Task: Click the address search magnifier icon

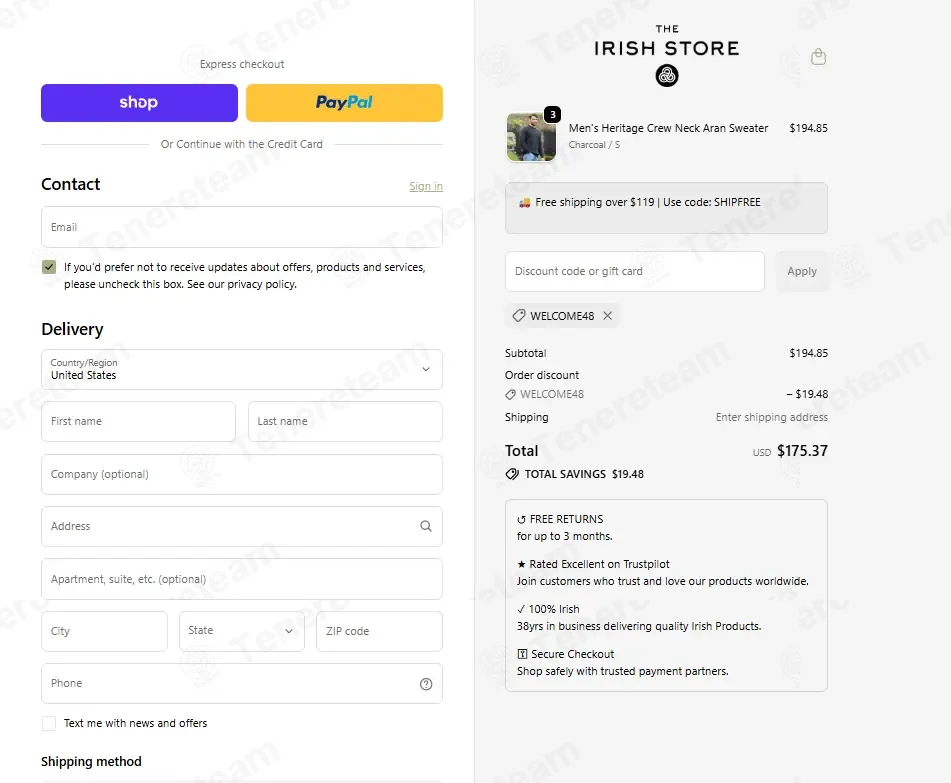Action: 426,526
